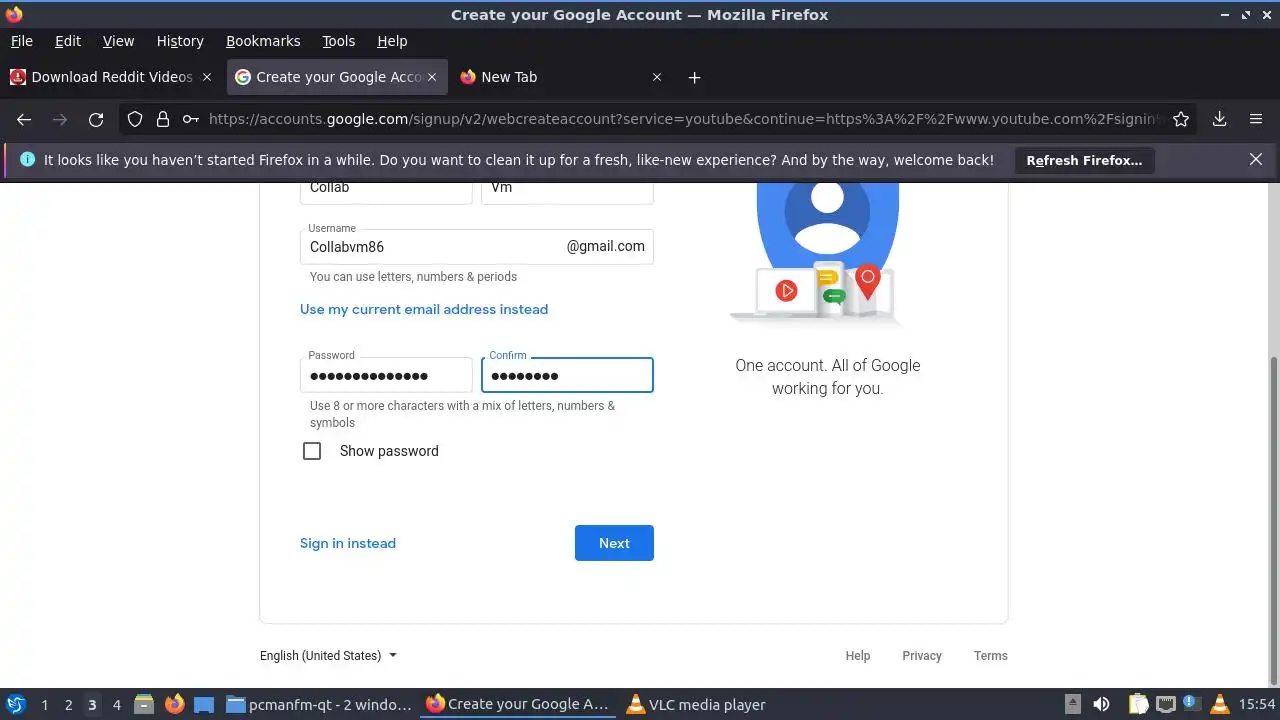Image resolution: width=1280 pixels, height=720 pixels.
Task: Click the Confirm password field
Action: pyautogui.click(x=567, y=375)
